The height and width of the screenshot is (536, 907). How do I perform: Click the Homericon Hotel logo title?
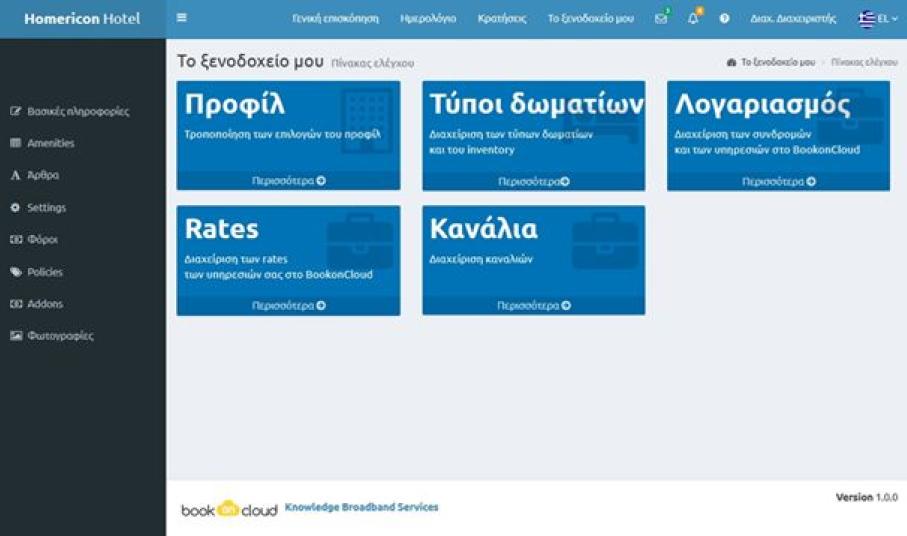[x=82, y=19]
